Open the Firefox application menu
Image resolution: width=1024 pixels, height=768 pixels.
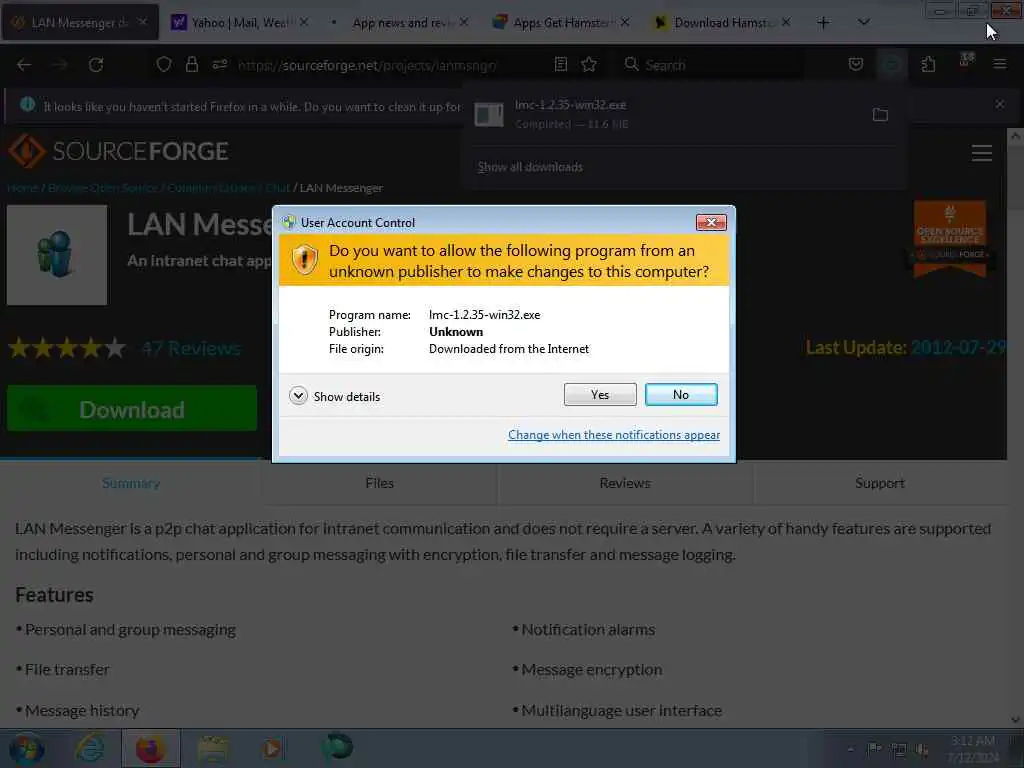pyautogui.click(x=1000, y=64)
